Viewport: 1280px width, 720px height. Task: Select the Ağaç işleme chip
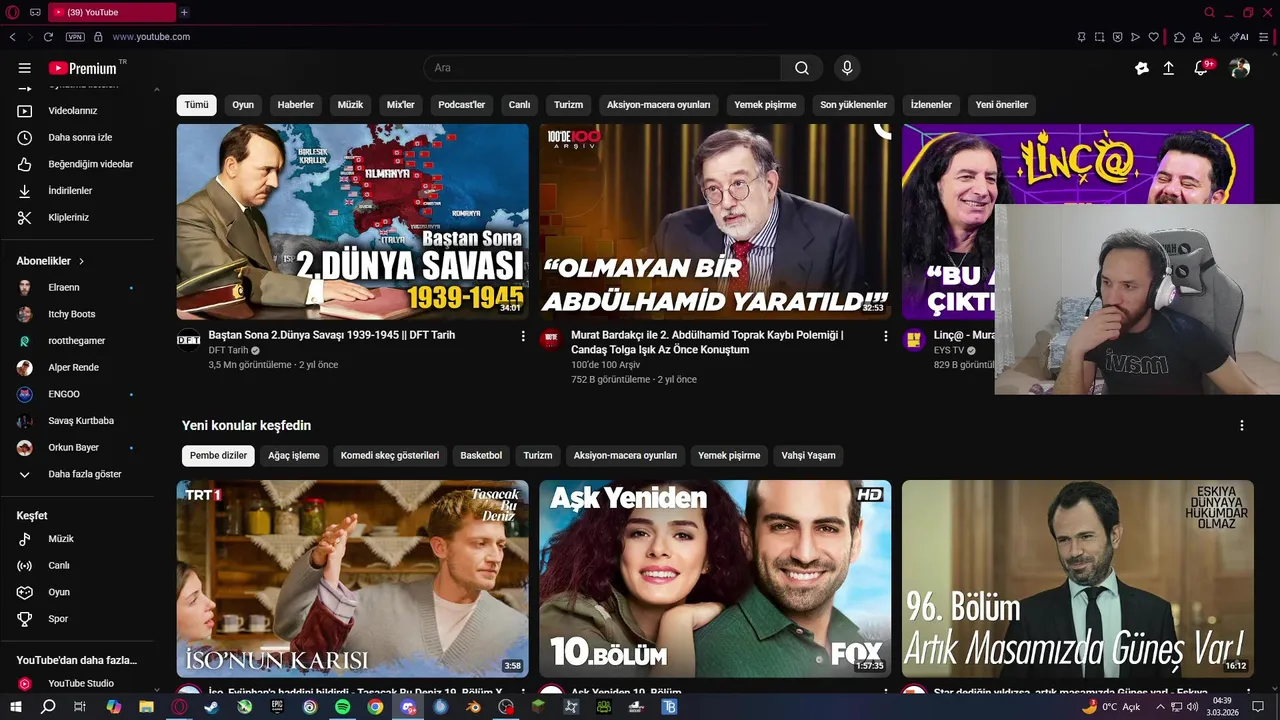click(294, 455)
